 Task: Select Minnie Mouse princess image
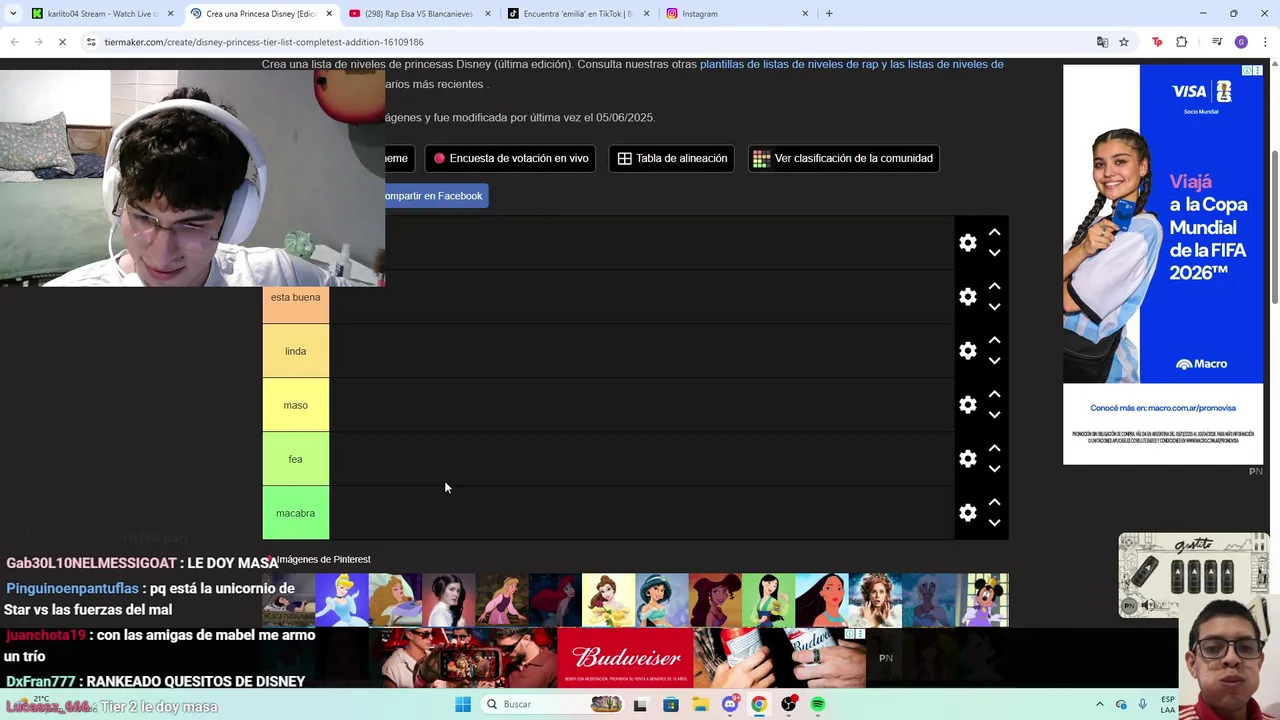point(988,599)
